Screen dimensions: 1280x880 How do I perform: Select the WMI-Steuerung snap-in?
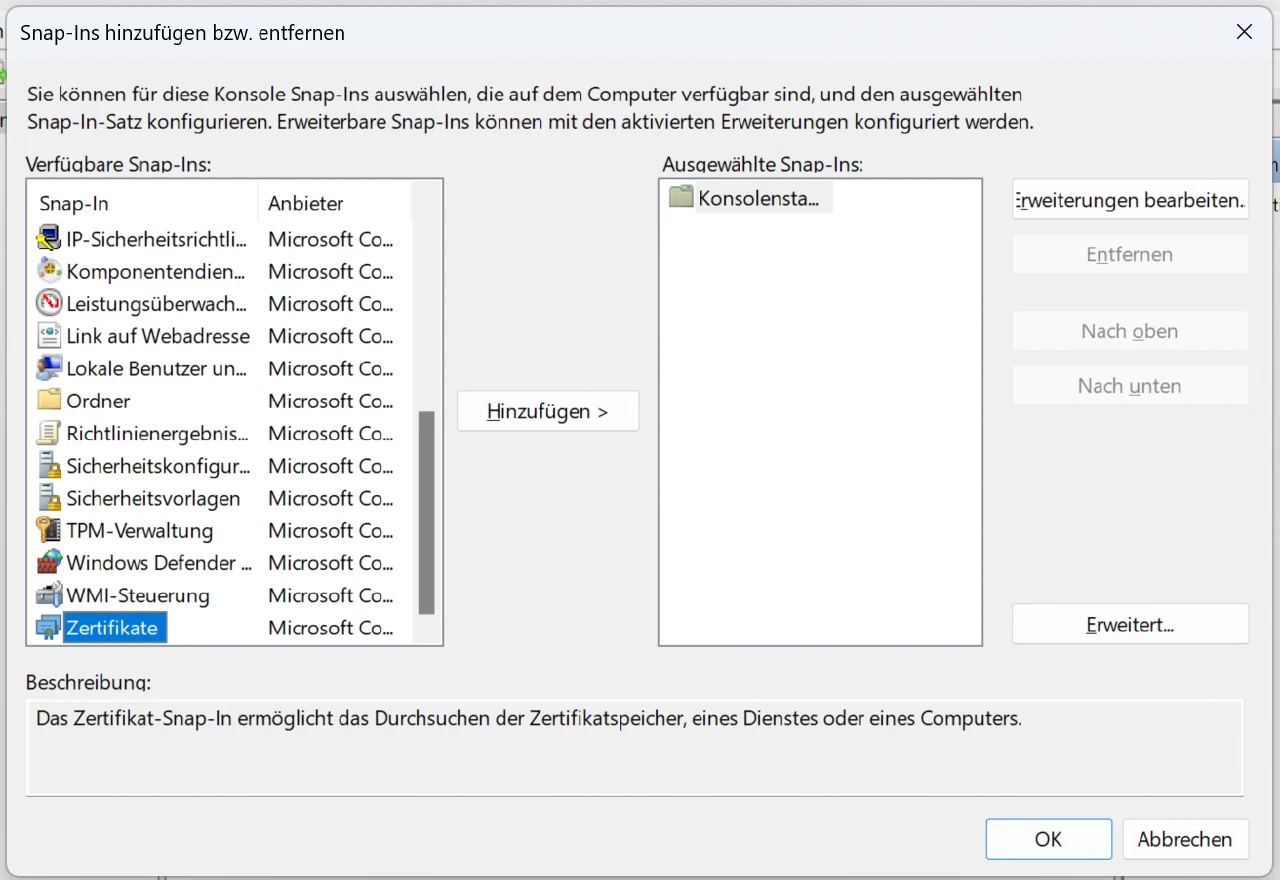(x=137, y=595)
